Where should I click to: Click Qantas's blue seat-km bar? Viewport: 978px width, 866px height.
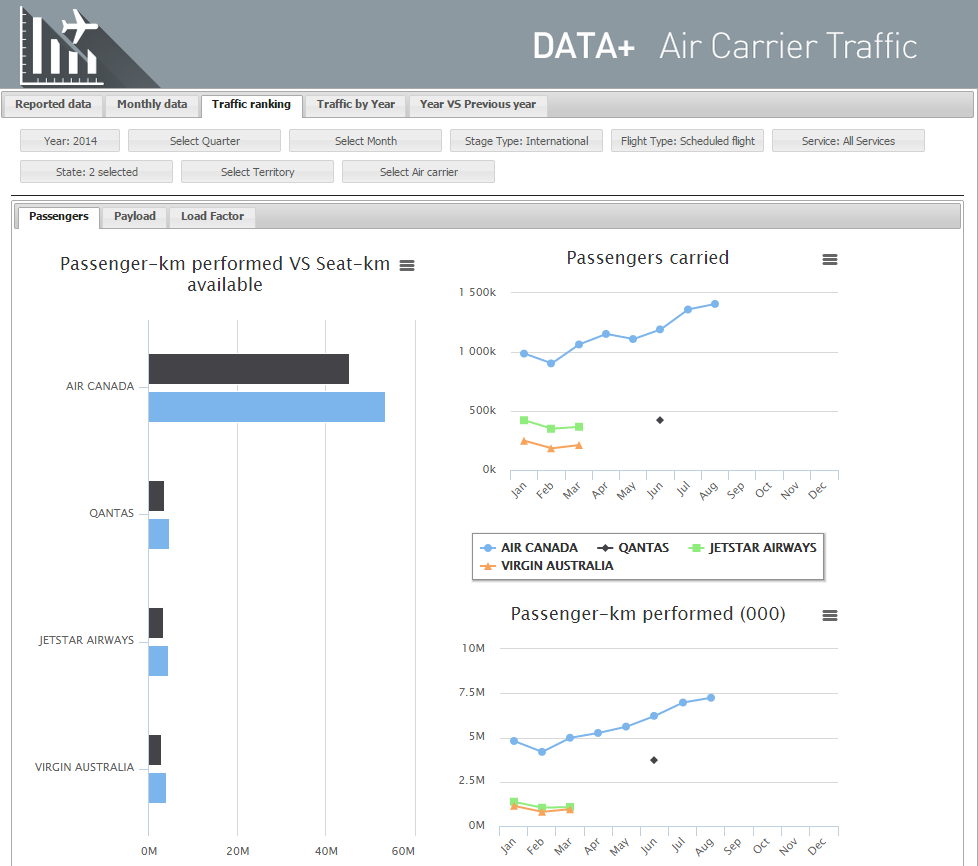point(159,534)
